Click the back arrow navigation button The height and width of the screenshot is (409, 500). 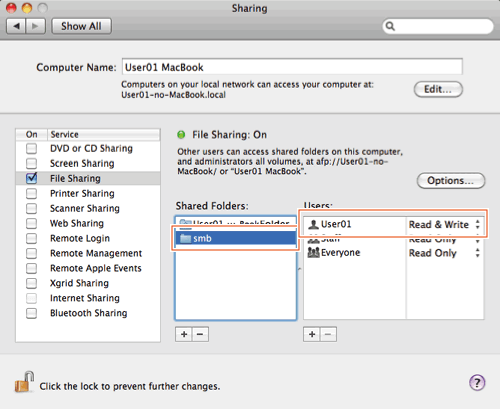(16, 26)
